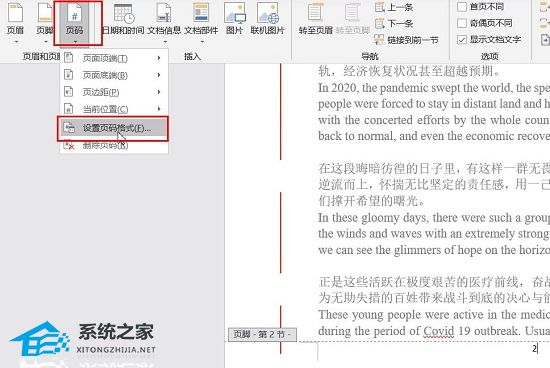
Task: Click the word Covid in document
Action: click(x=439, y=331)
